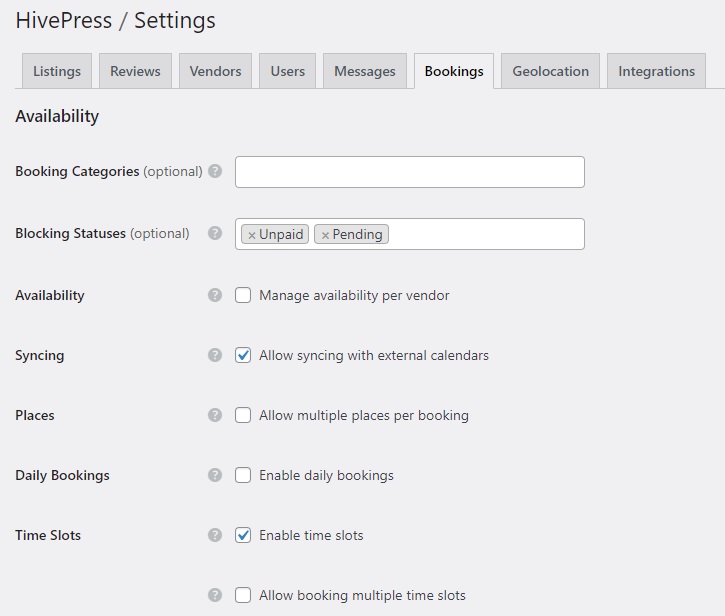The width and height of the screenshot is (725, 616).
Task: Click 'Manage availability per vendor' label
Action: 354,296
